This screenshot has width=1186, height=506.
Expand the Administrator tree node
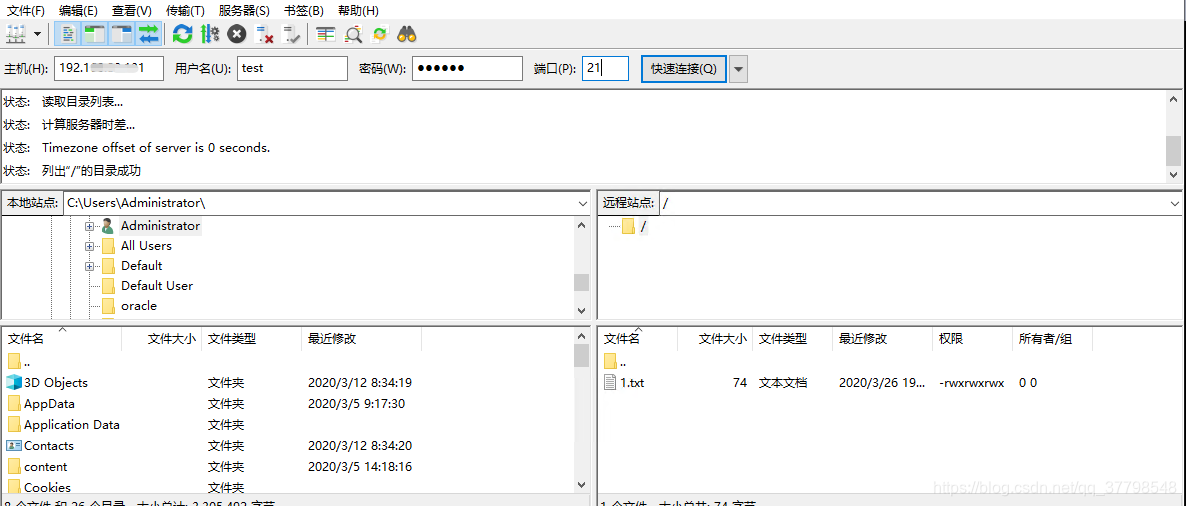(x=89, y=226)
